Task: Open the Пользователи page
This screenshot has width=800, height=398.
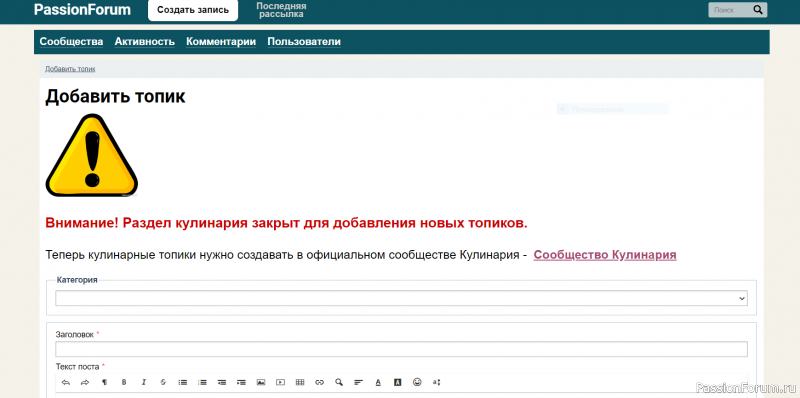Action: point(304,42)
